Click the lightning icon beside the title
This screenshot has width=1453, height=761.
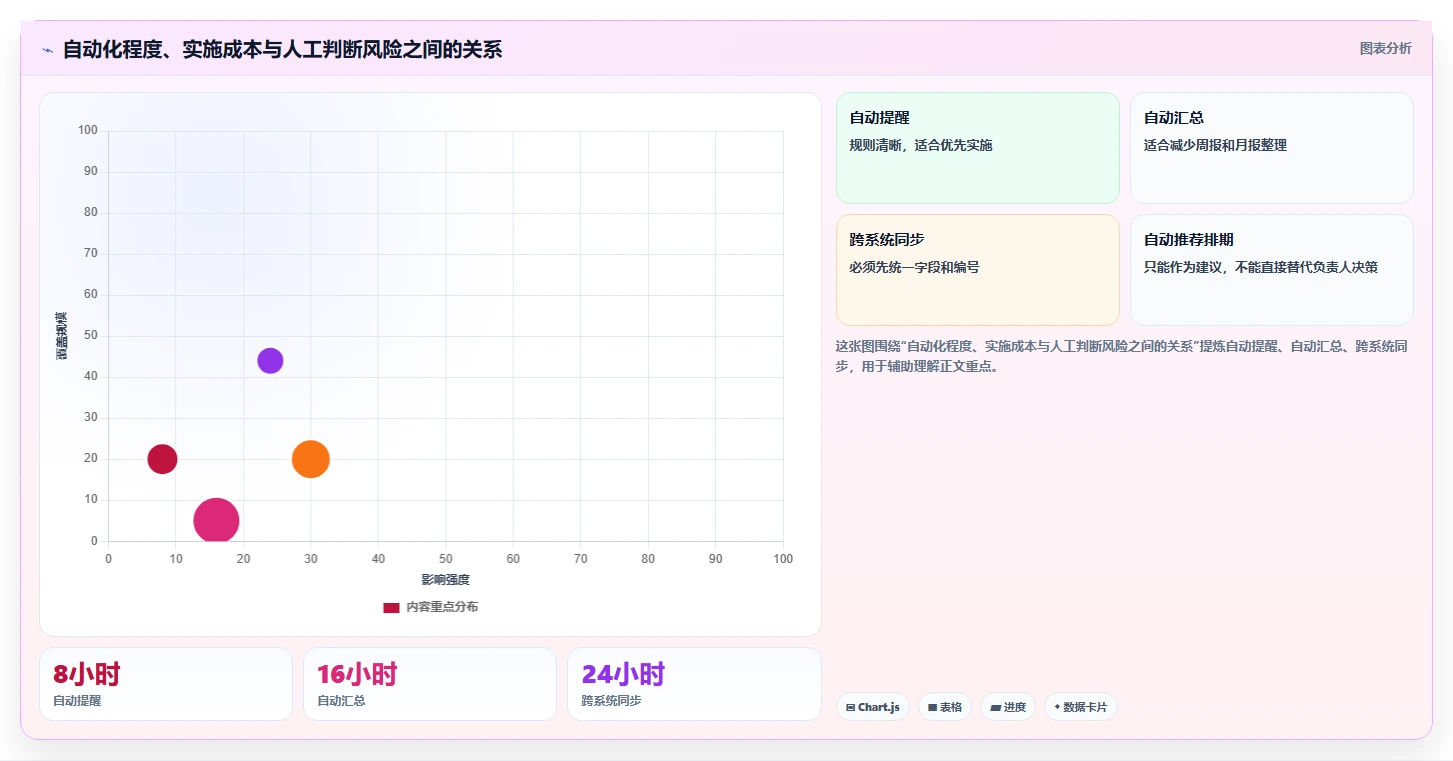tap(48, 50)
